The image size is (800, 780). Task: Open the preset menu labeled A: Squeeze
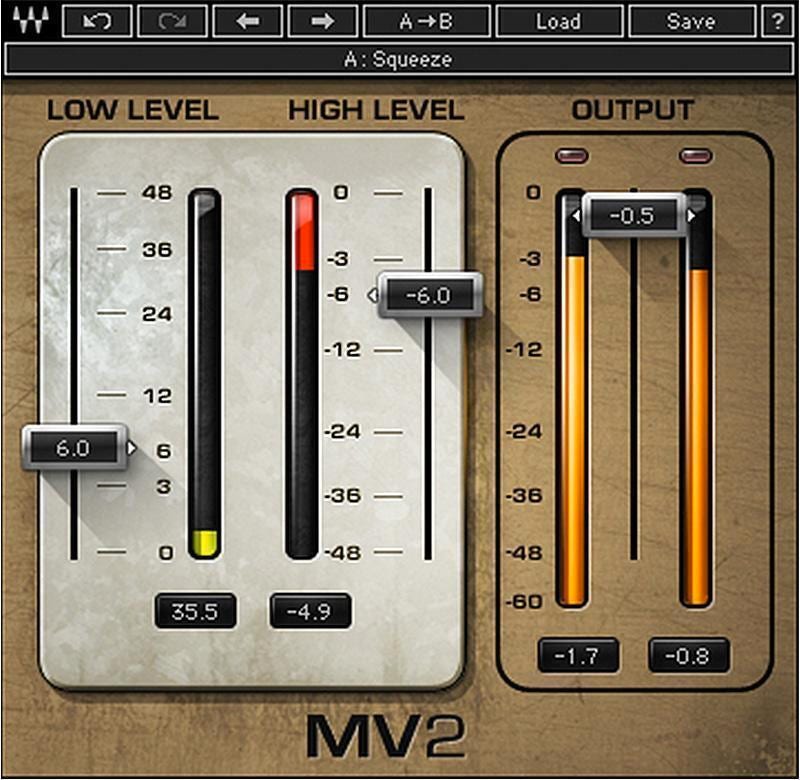pos(400,58)
